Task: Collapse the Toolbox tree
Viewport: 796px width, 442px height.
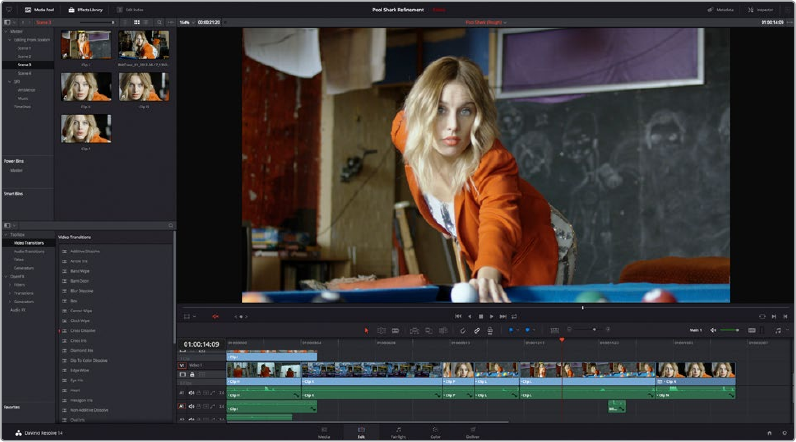Action: (6, 234)
